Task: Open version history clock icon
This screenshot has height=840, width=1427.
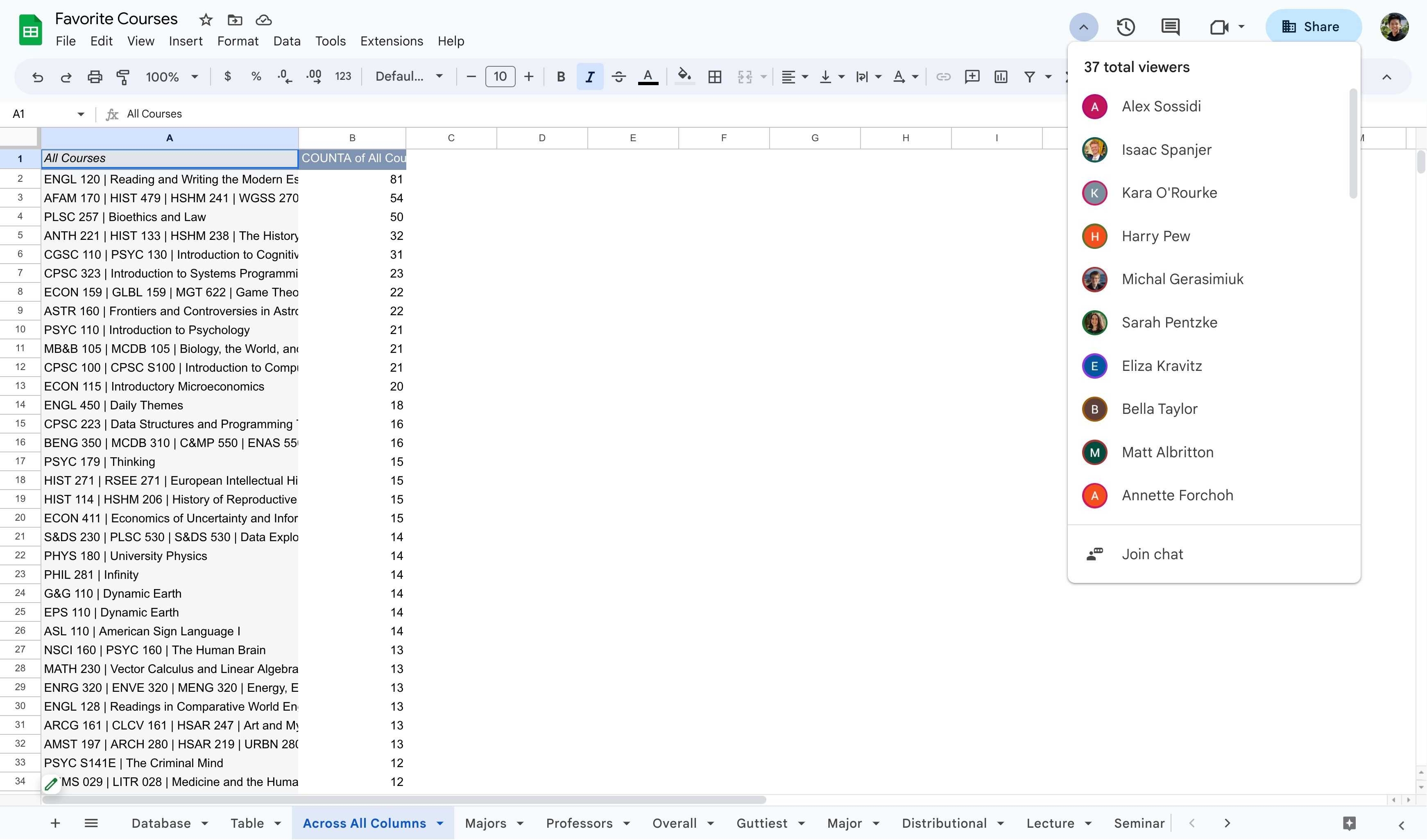Action: [x=1125, y=27]
